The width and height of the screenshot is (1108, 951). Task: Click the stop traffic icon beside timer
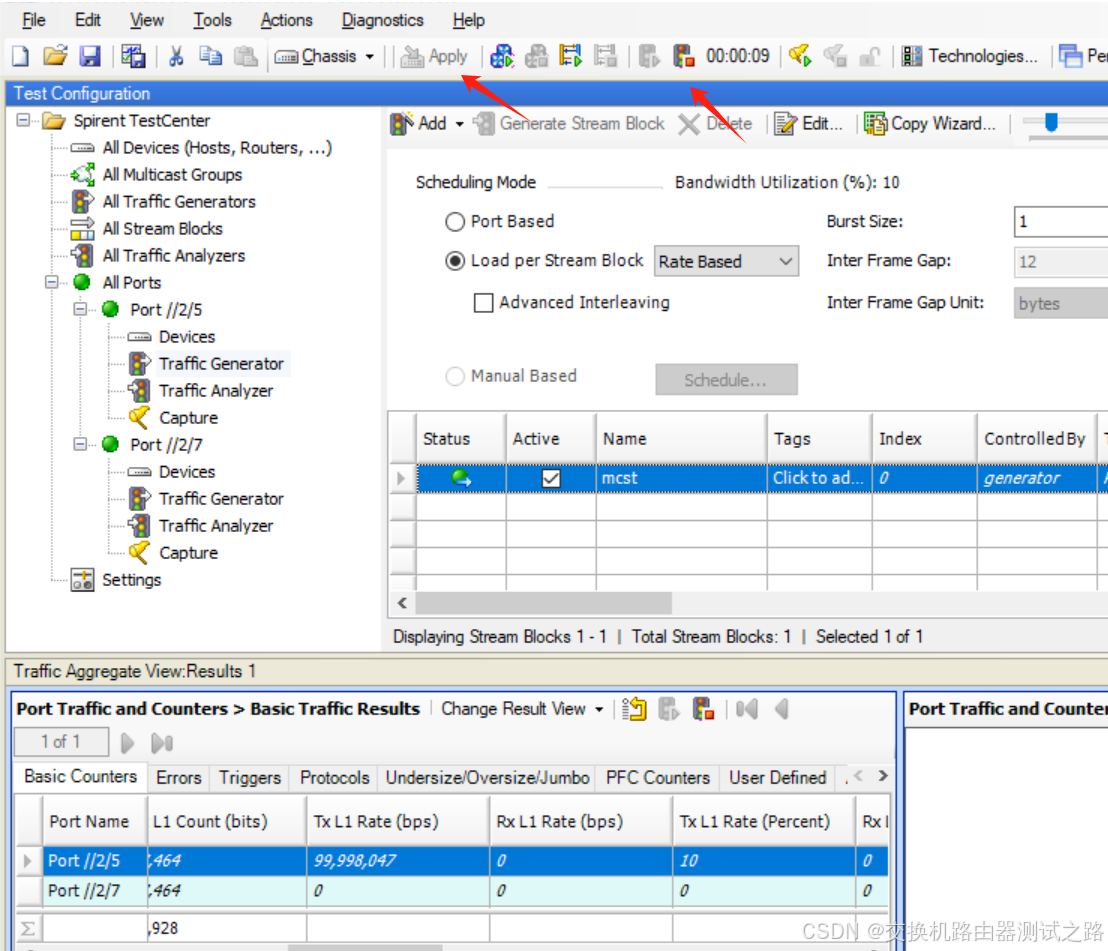683,56
